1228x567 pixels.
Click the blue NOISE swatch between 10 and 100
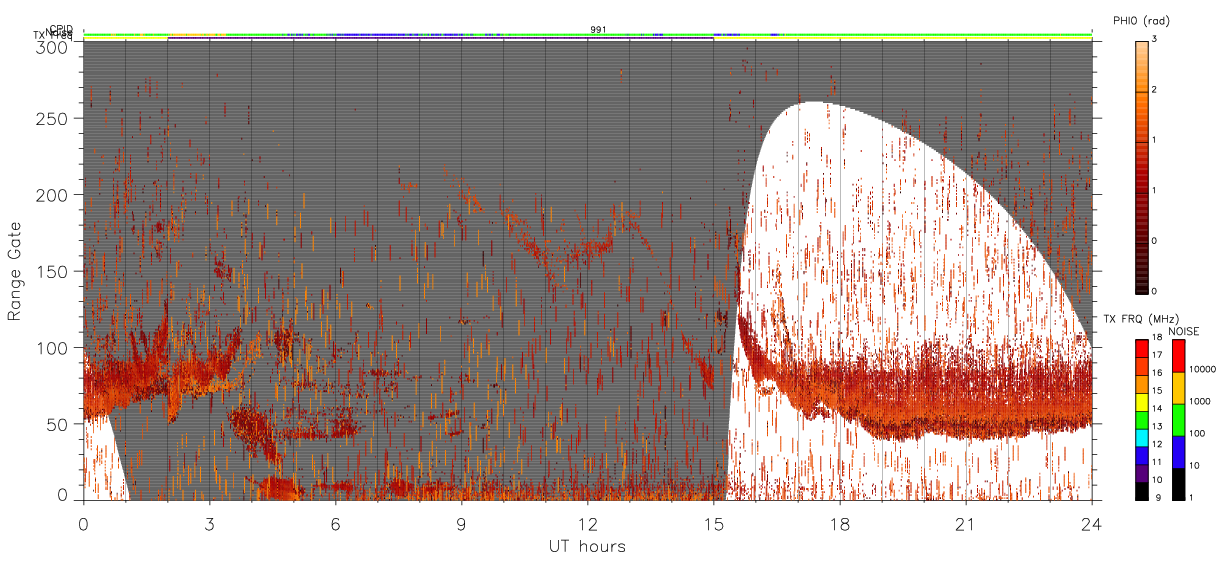tap(1179, 452)
